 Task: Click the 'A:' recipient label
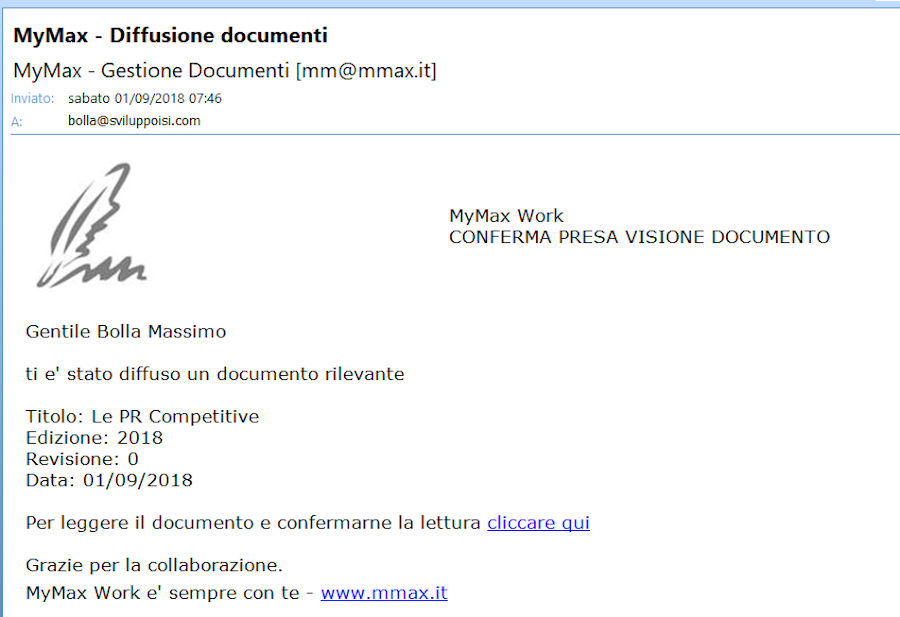pyautogui.click(x=17, y=122)
